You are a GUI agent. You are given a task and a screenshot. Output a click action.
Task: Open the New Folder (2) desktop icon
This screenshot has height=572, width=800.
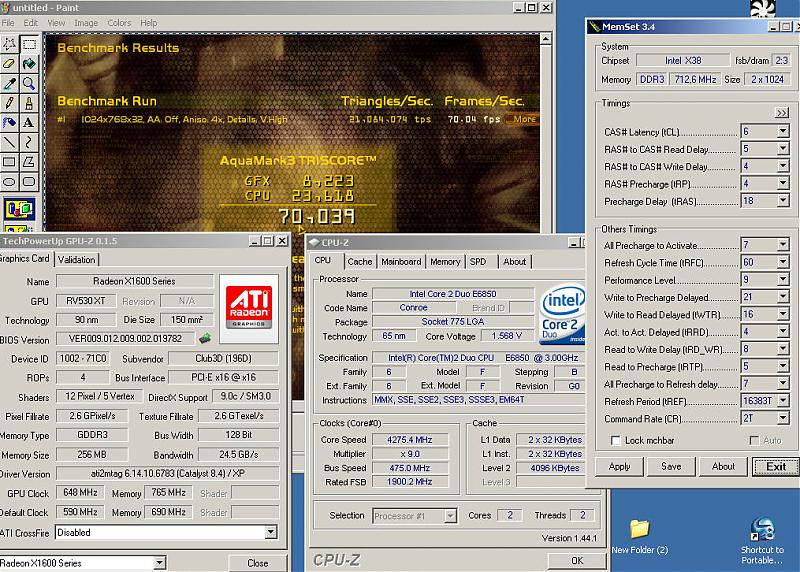639,536
